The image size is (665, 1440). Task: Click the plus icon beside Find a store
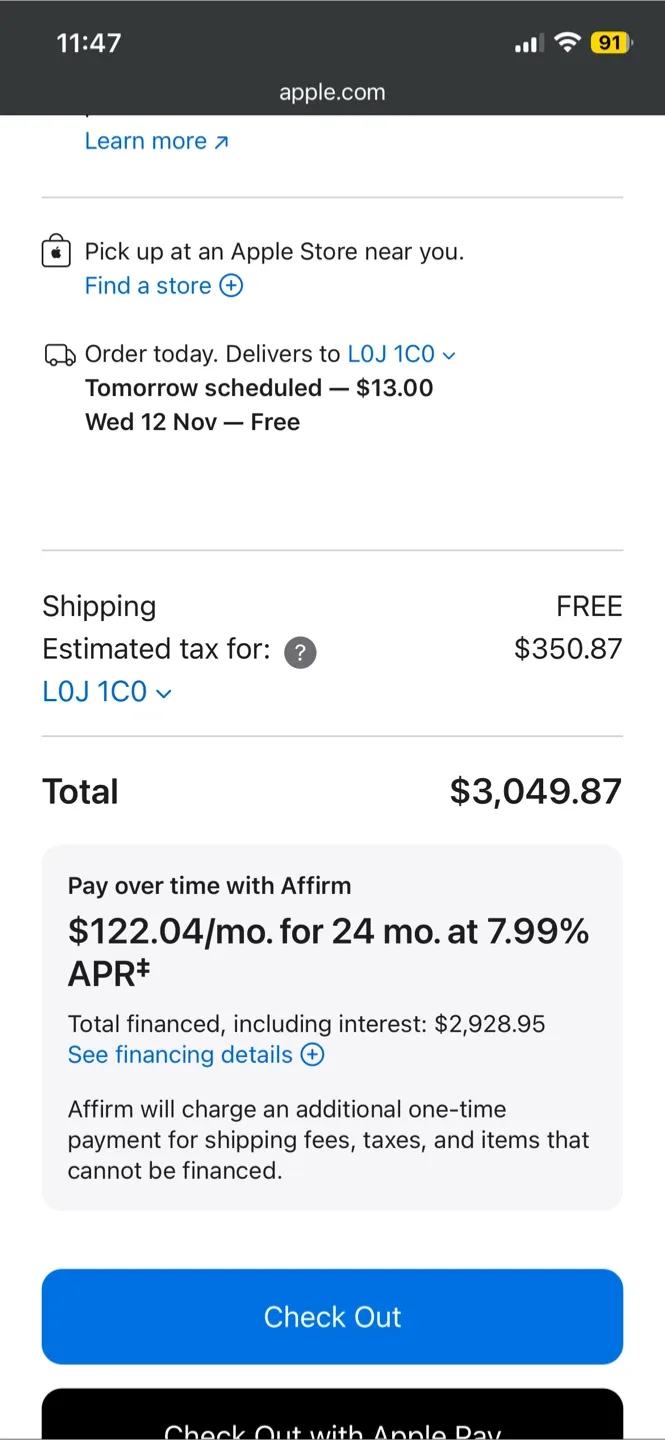[x=231, y=285]
